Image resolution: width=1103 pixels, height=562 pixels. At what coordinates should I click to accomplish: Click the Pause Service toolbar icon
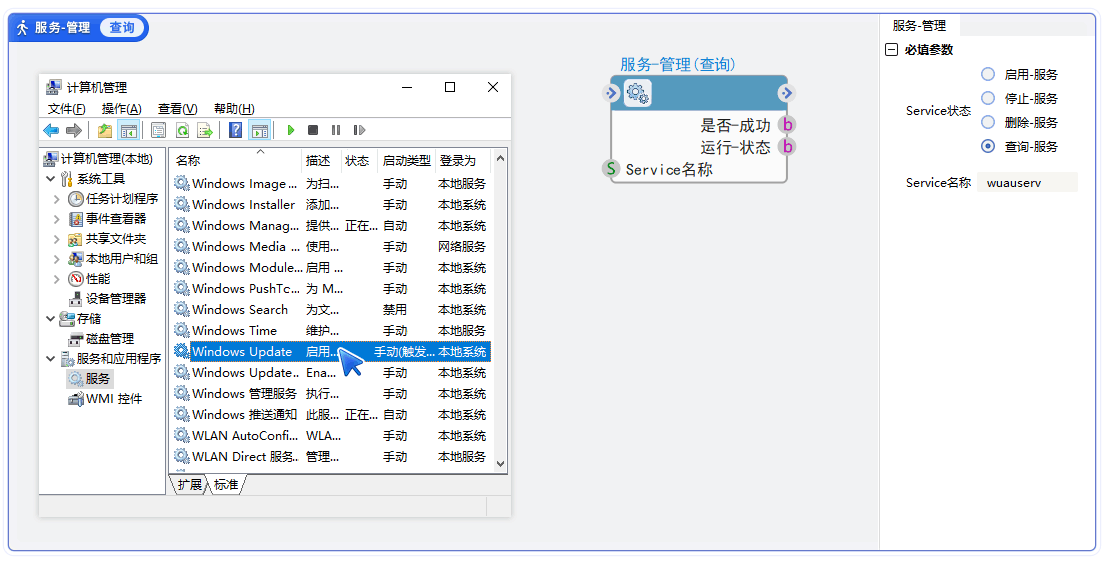click(x=335, y=130)
